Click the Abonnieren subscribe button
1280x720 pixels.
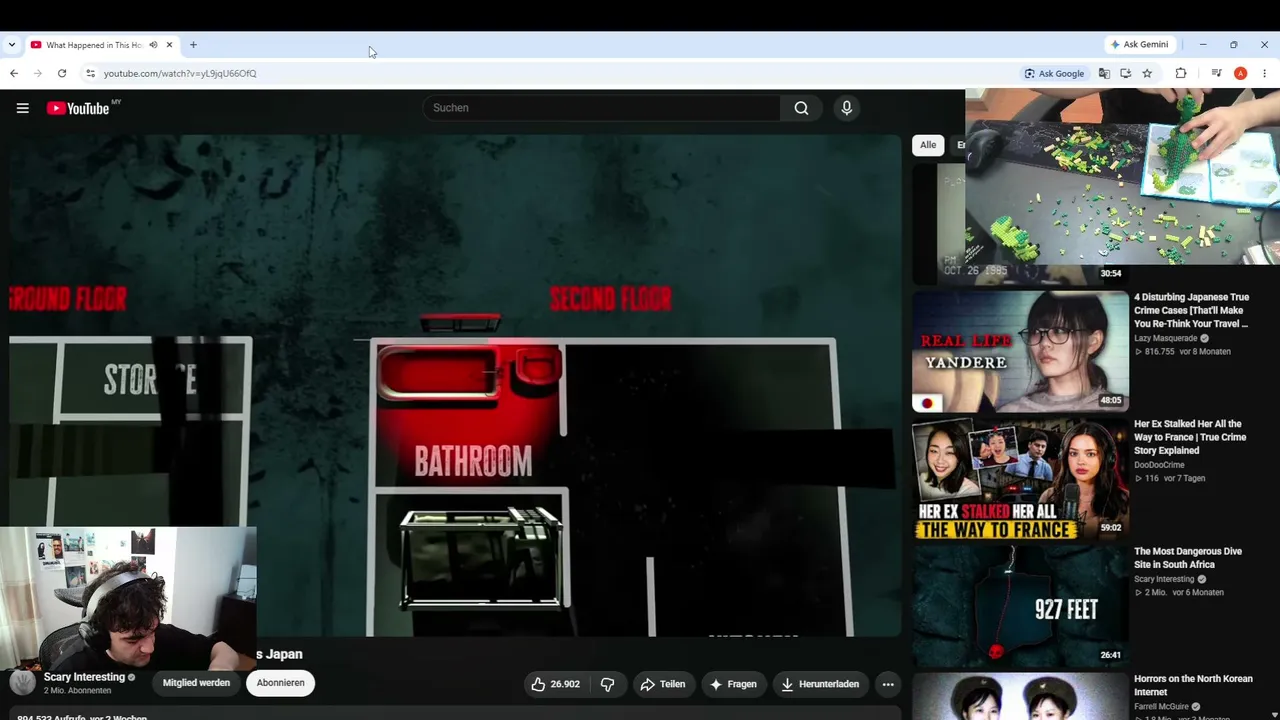(280, 683)
